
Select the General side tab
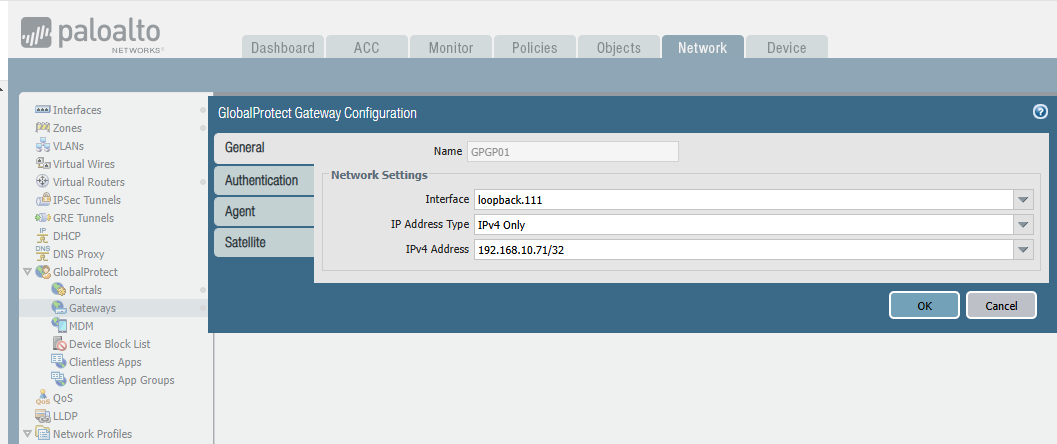pos(264,148)
